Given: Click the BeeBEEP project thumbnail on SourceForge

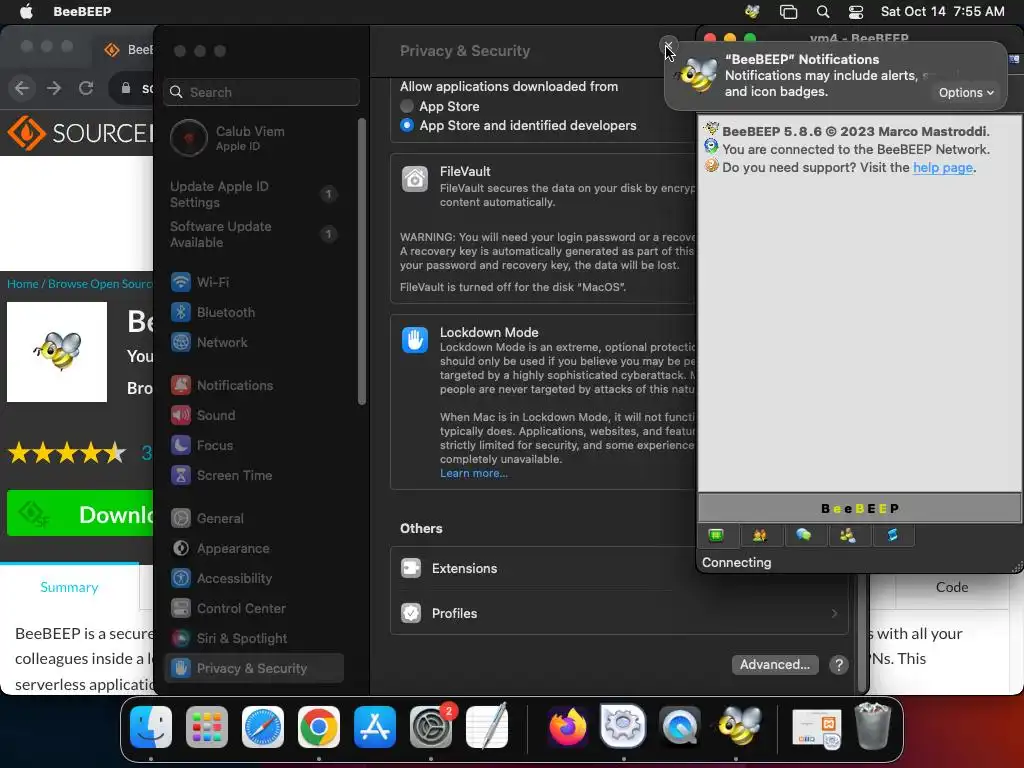Looking at the screenshot, I should (x=57, y=352).
